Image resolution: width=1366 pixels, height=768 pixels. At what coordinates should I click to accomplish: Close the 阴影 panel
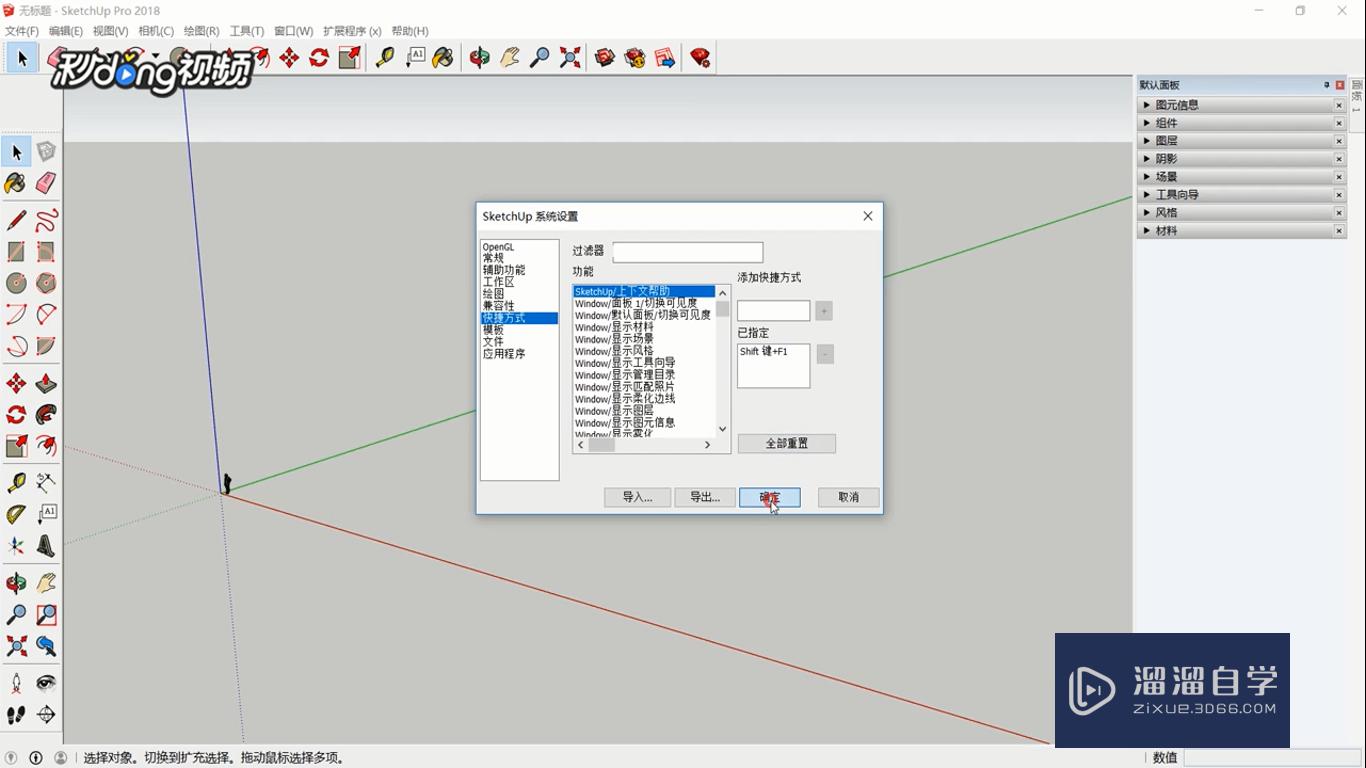[x=1339, y=159]
